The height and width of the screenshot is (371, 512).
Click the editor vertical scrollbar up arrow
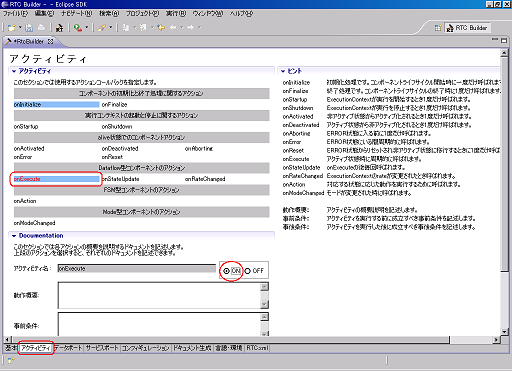(504, 53)
